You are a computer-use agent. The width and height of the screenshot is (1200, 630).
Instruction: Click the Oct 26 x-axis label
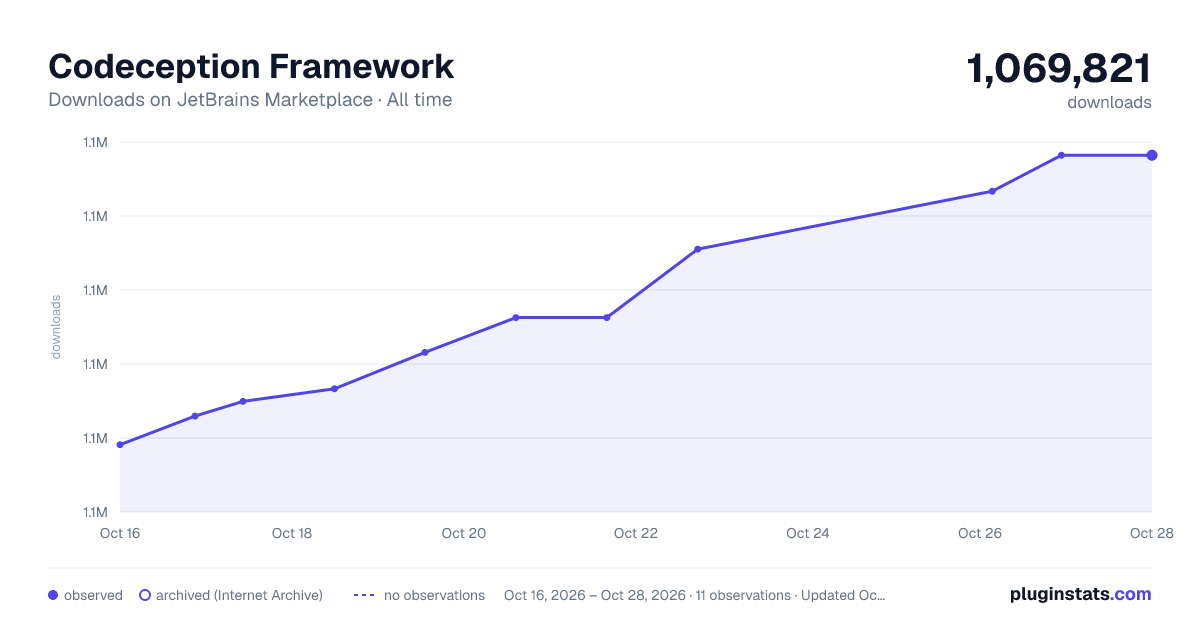click(980, 533)
